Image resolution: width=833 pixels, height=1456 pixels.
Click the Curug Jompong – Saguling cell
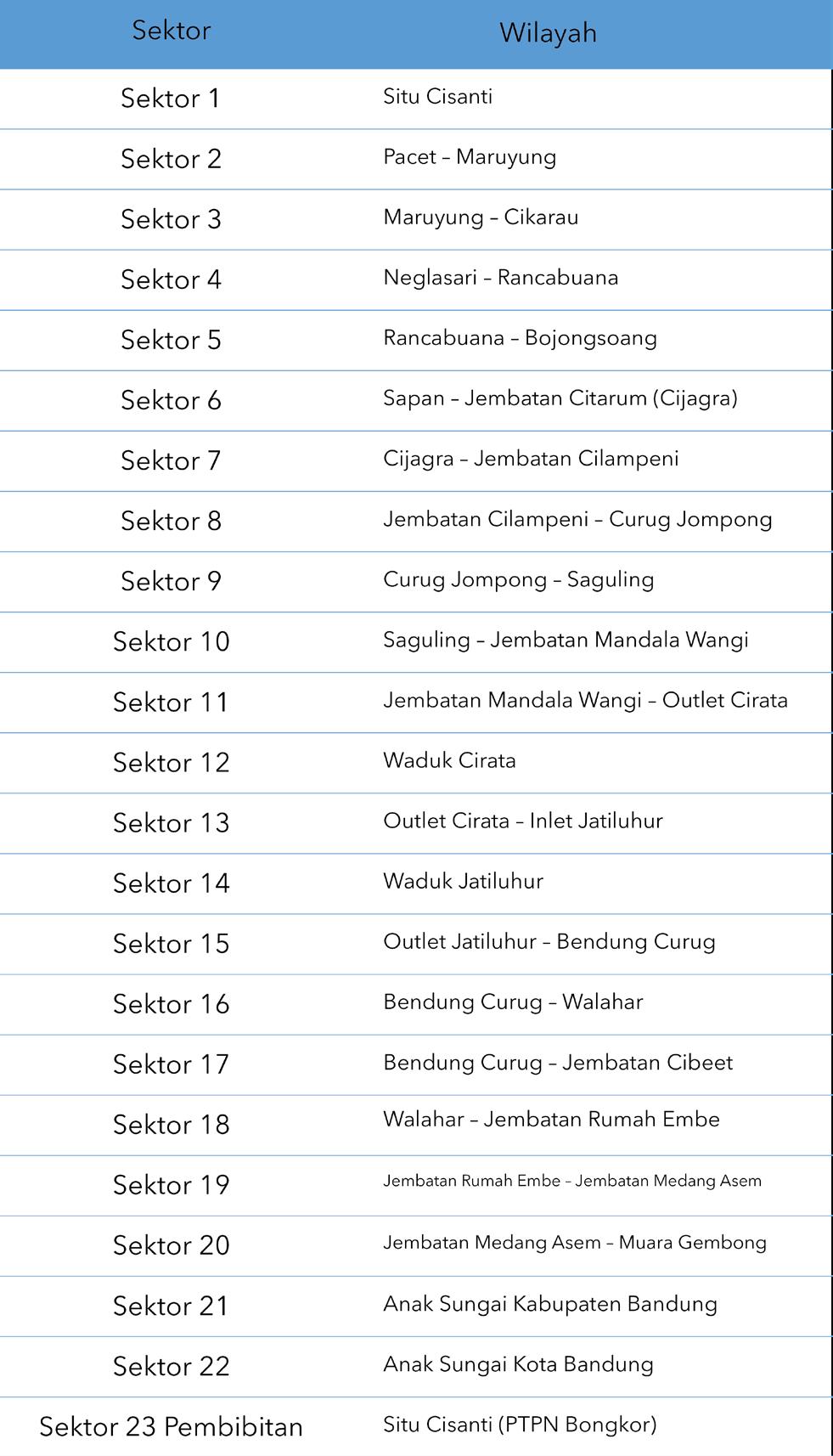point(519,579)
